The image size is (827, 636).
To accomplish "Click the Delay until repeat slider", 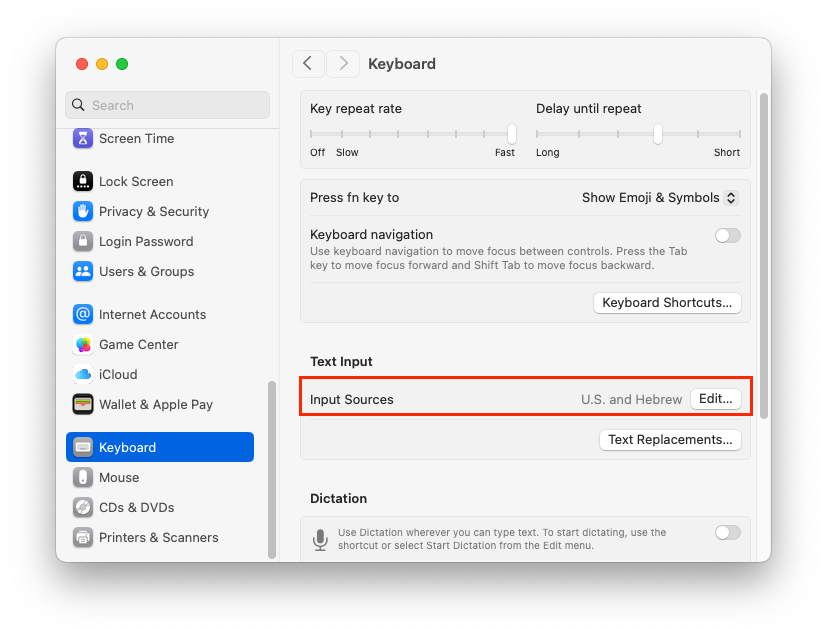I will [638, 134].
